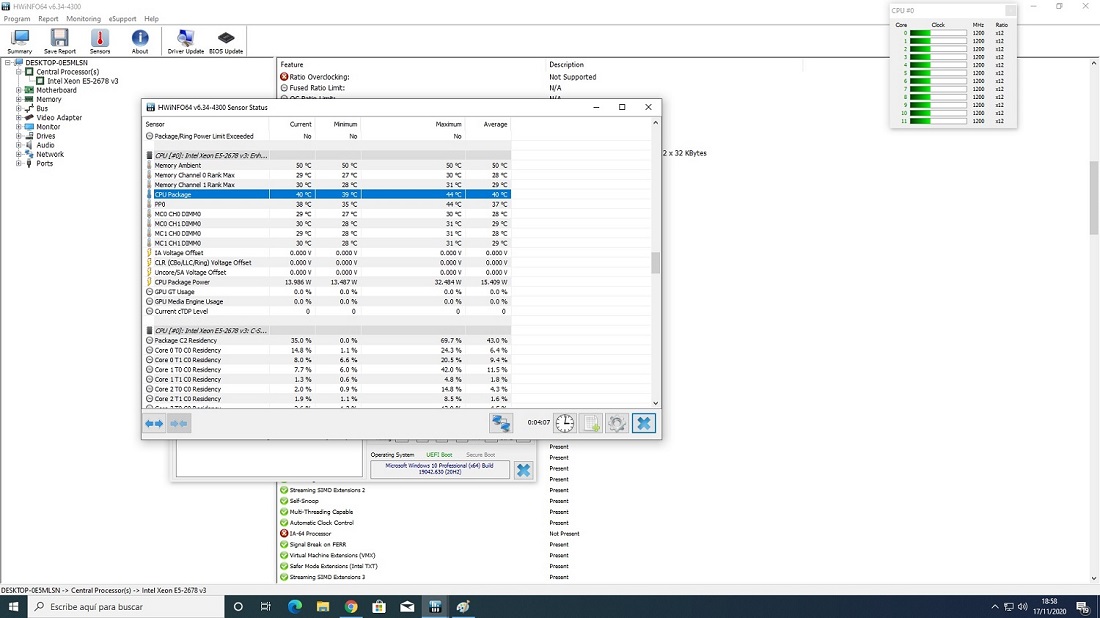Screen dimensions: 1100x618
Task: Click the Microsoft Windows 10 Professional button
Action: [x=439, y=470]
